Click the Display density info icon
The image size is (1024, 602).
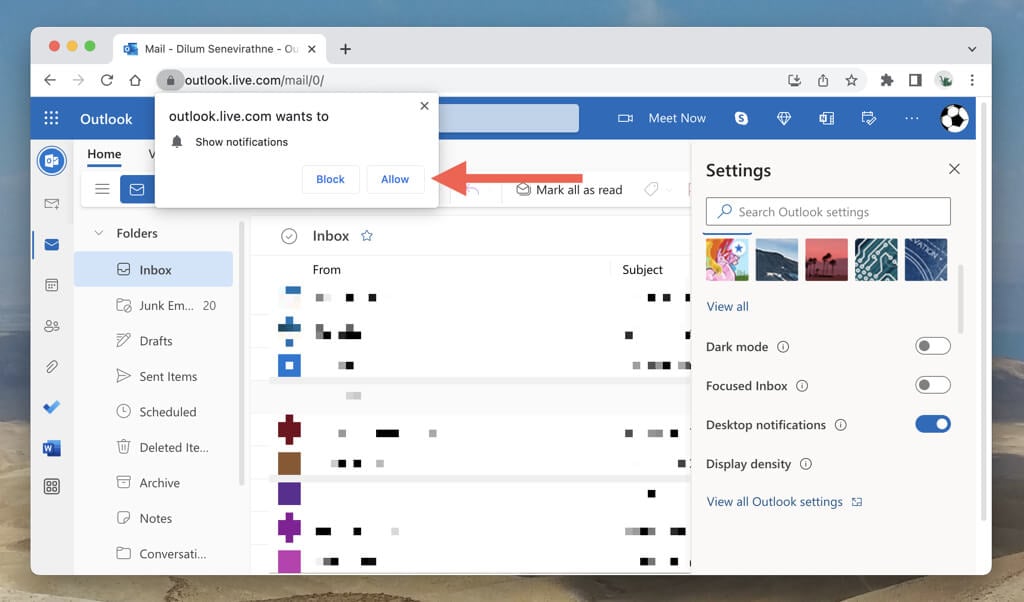[806, 464]
